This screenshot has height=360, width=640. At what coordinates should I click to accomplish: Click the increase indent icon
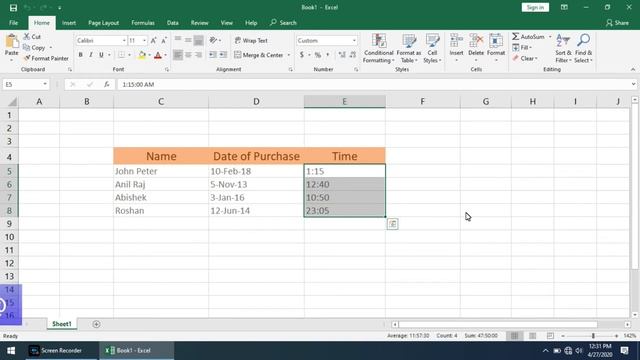coord(223,55)
